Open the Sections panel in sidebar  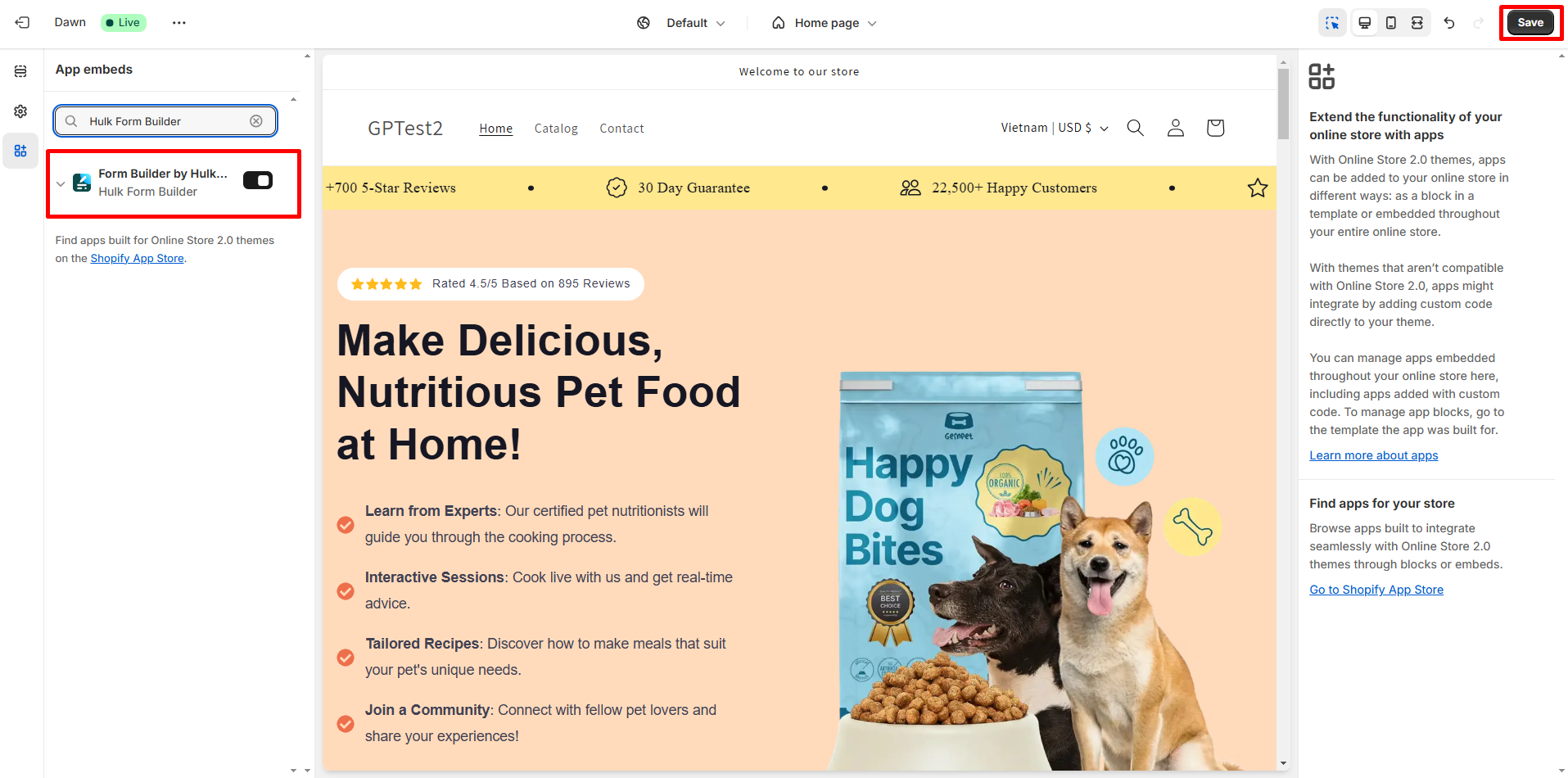click(20, 72)
